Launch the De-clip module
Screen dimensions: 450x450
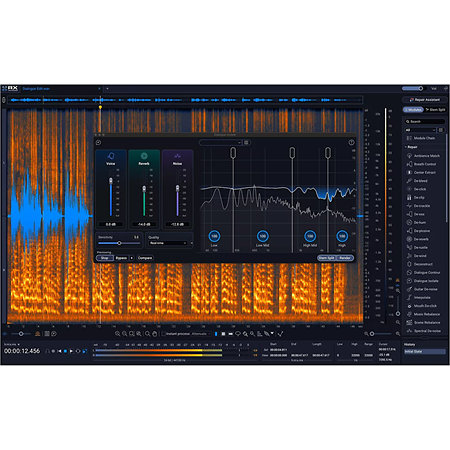416,197
